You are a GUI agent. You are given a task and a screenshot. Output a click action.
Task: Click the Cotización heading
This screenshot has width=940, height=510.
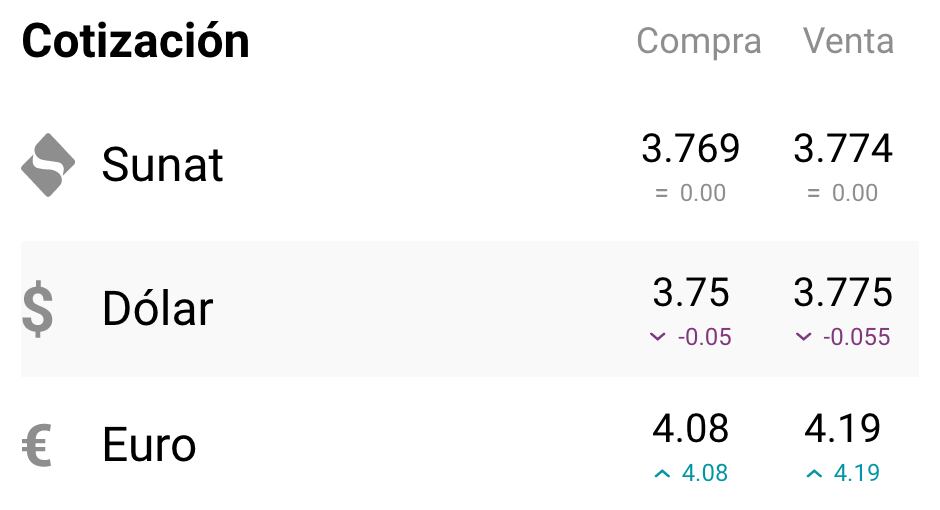136,42
